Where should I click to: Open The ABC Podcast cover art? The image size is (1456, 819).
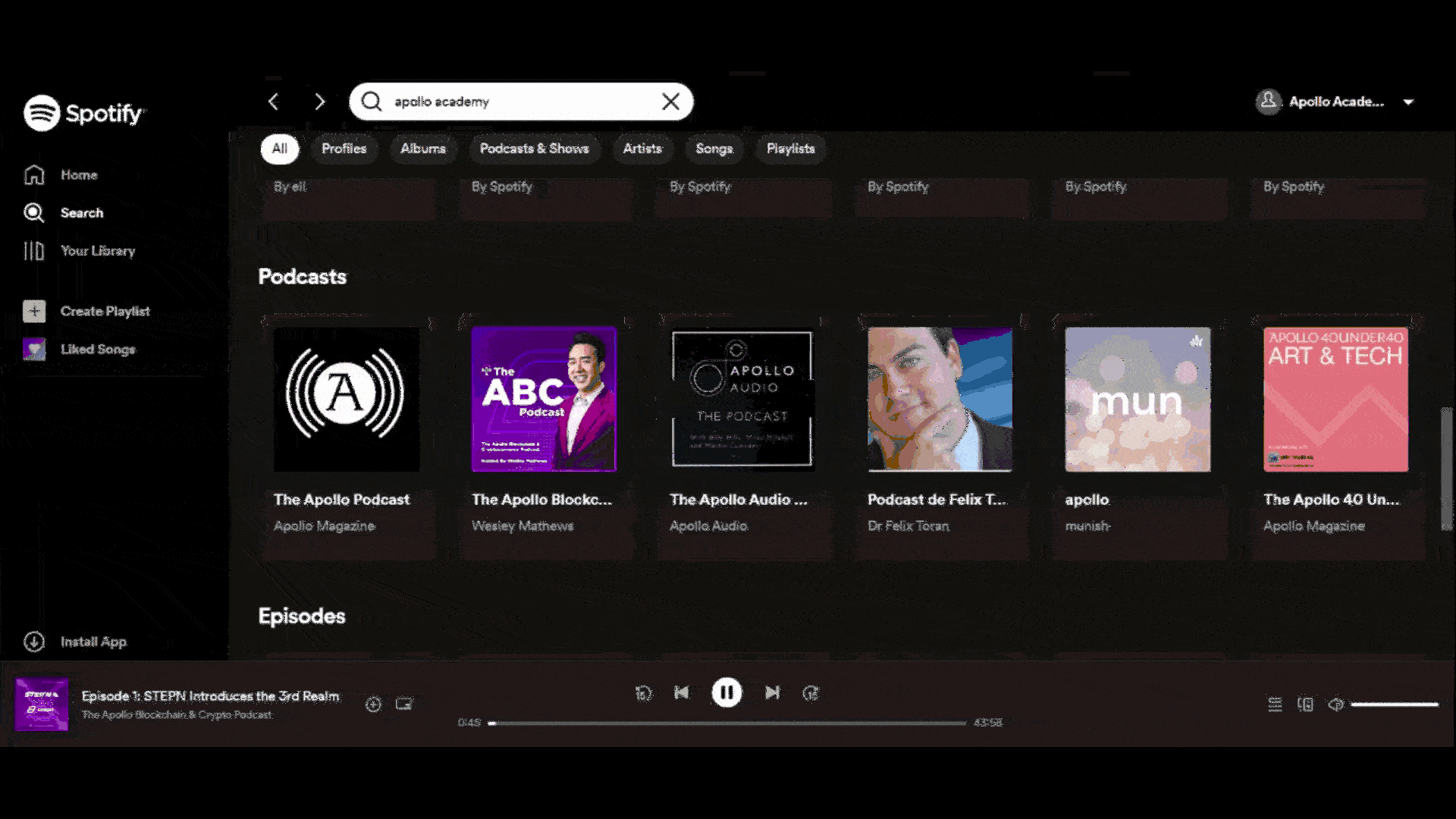tap(544, 400)
